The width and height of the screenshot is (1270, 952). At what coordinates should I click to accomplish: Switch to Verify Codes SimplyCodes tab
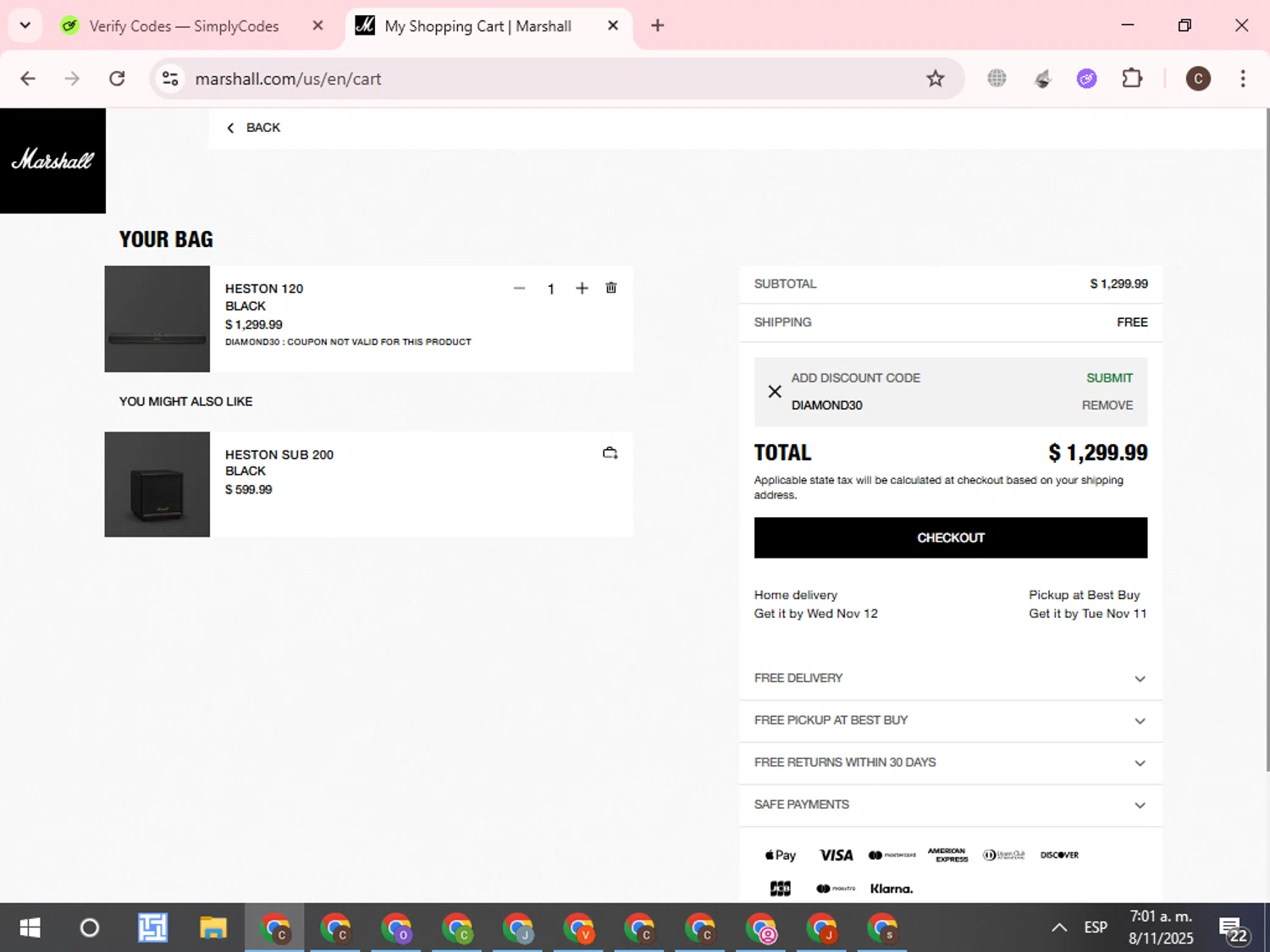pos(184,26)
